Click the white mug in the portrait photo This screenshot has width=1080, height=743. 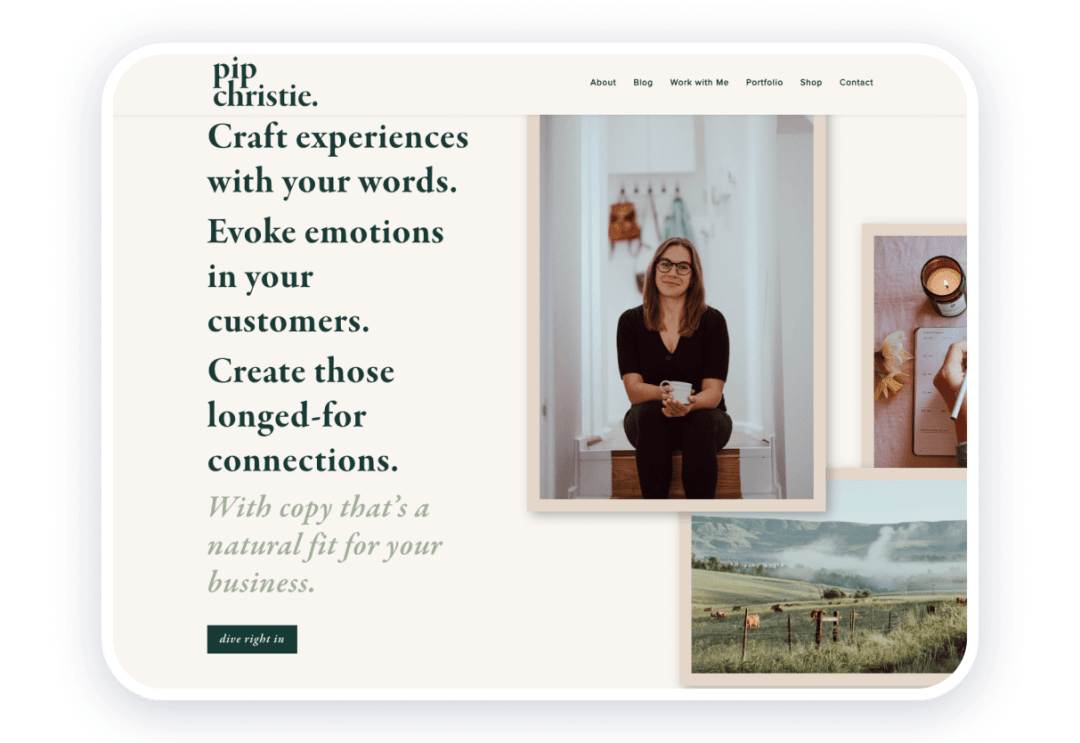pos(676,393)
